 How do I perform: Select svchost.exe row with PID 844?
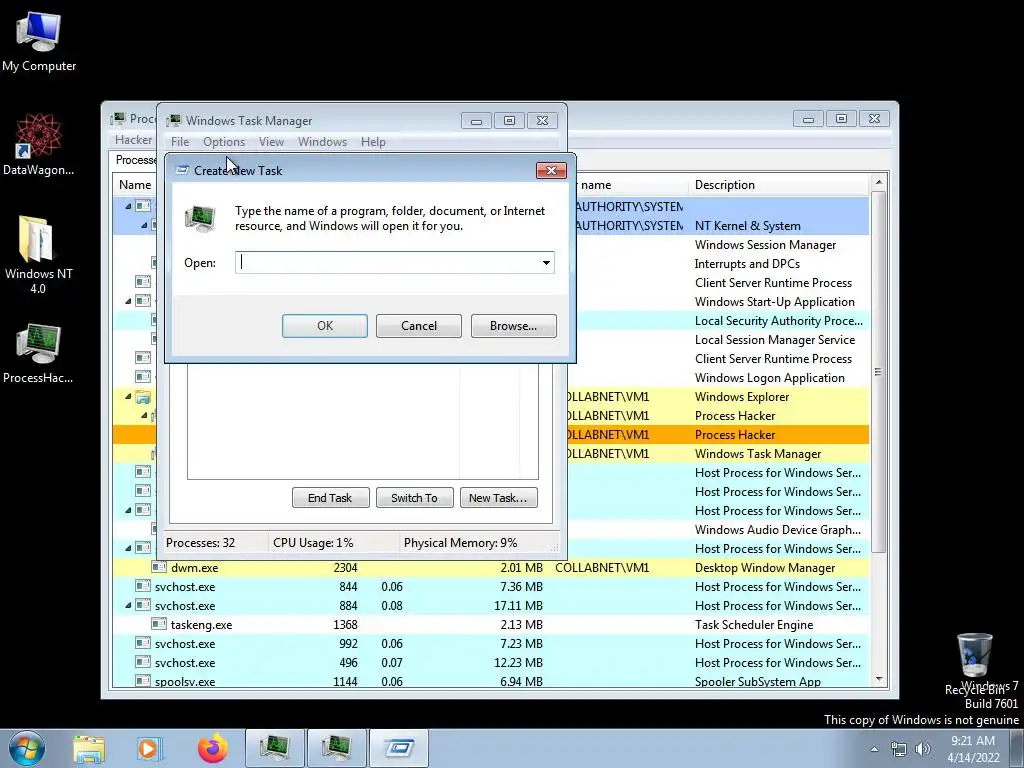tap(491, 586)
